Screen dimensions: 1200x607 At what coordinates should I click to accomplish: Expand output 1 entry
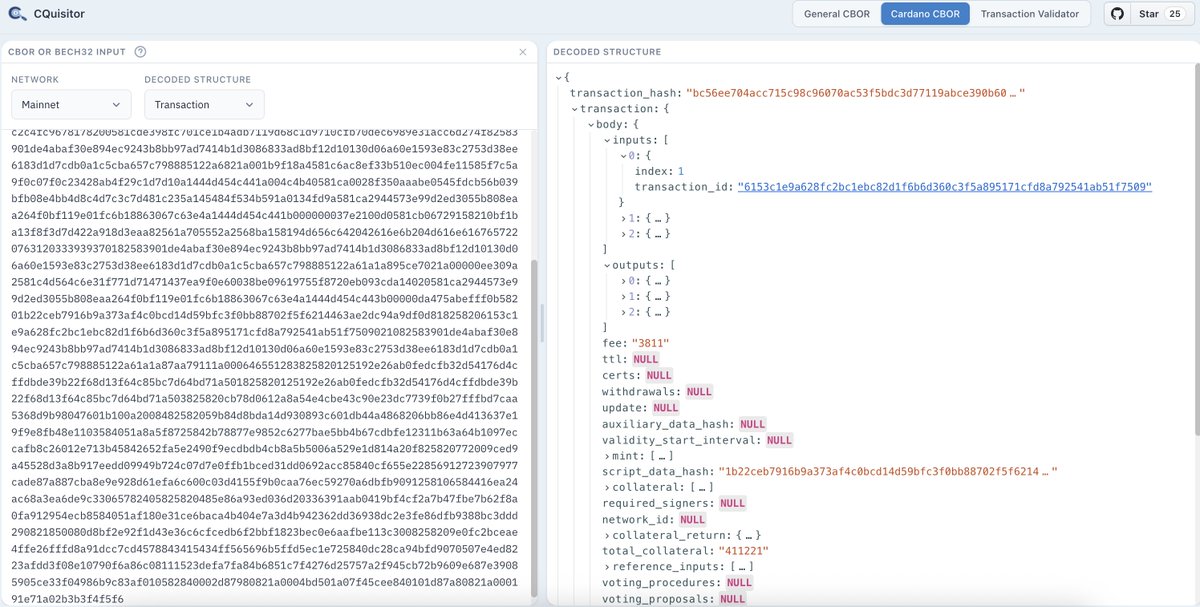[622, 296]
